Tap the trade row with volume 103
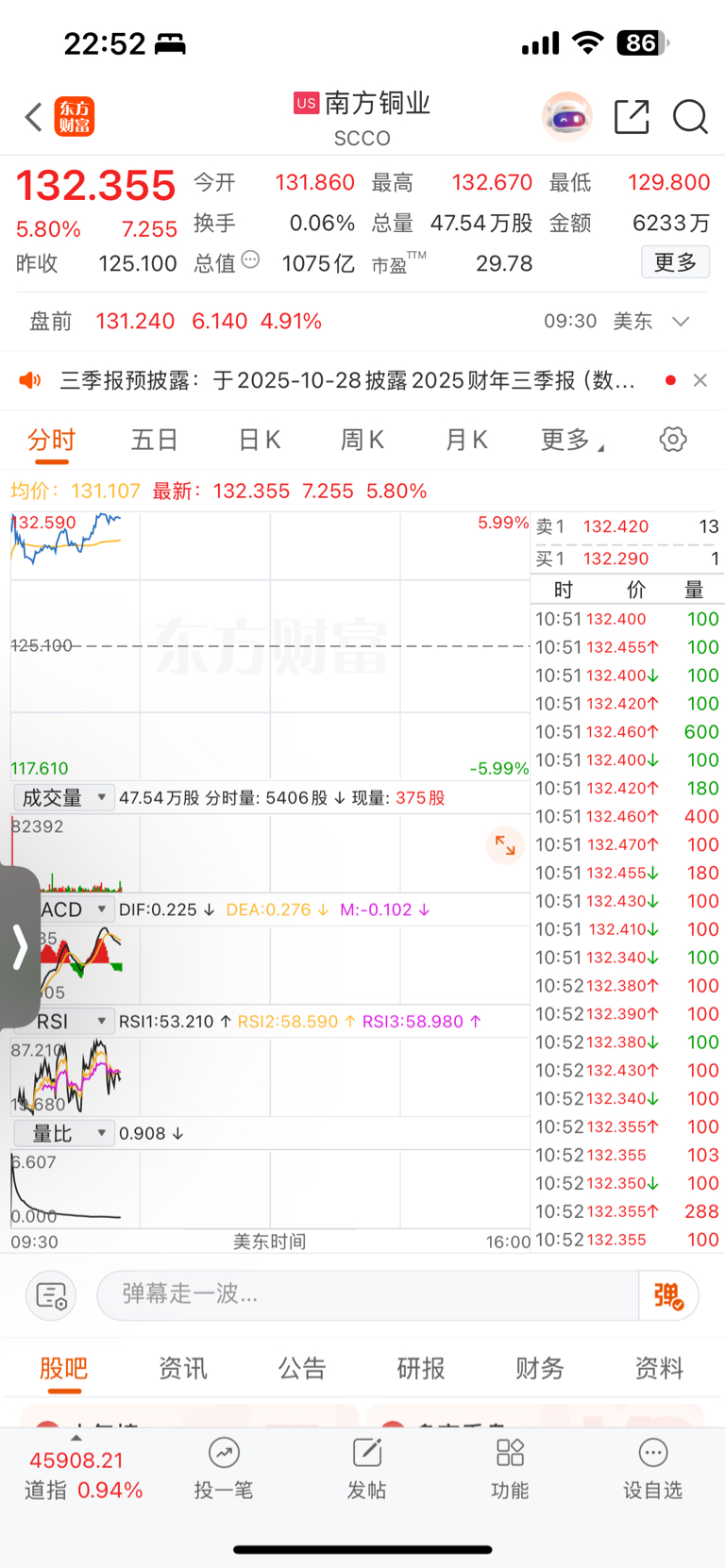 tap(627, 1155)
